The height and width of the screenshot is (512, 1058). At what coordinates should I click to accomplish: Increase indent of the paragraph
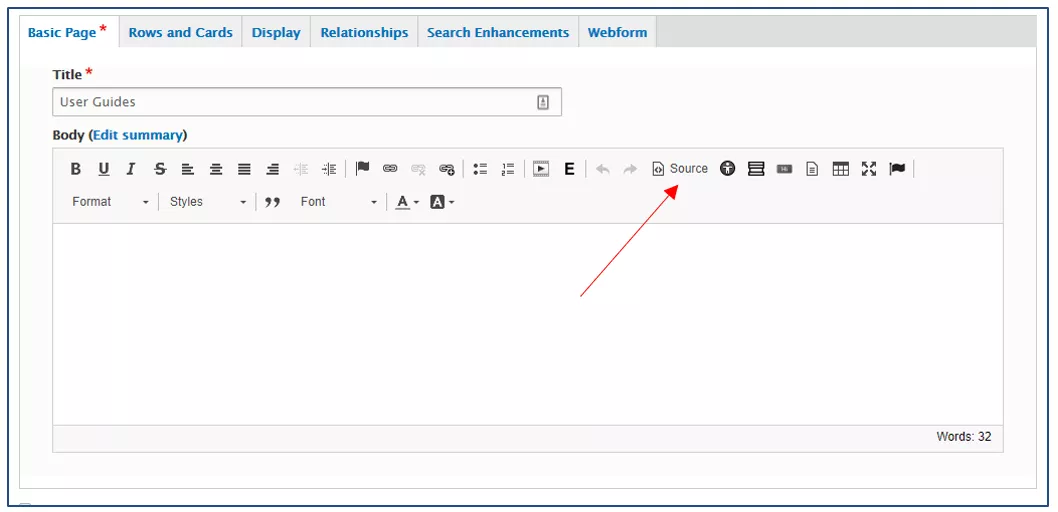(329, 169)
